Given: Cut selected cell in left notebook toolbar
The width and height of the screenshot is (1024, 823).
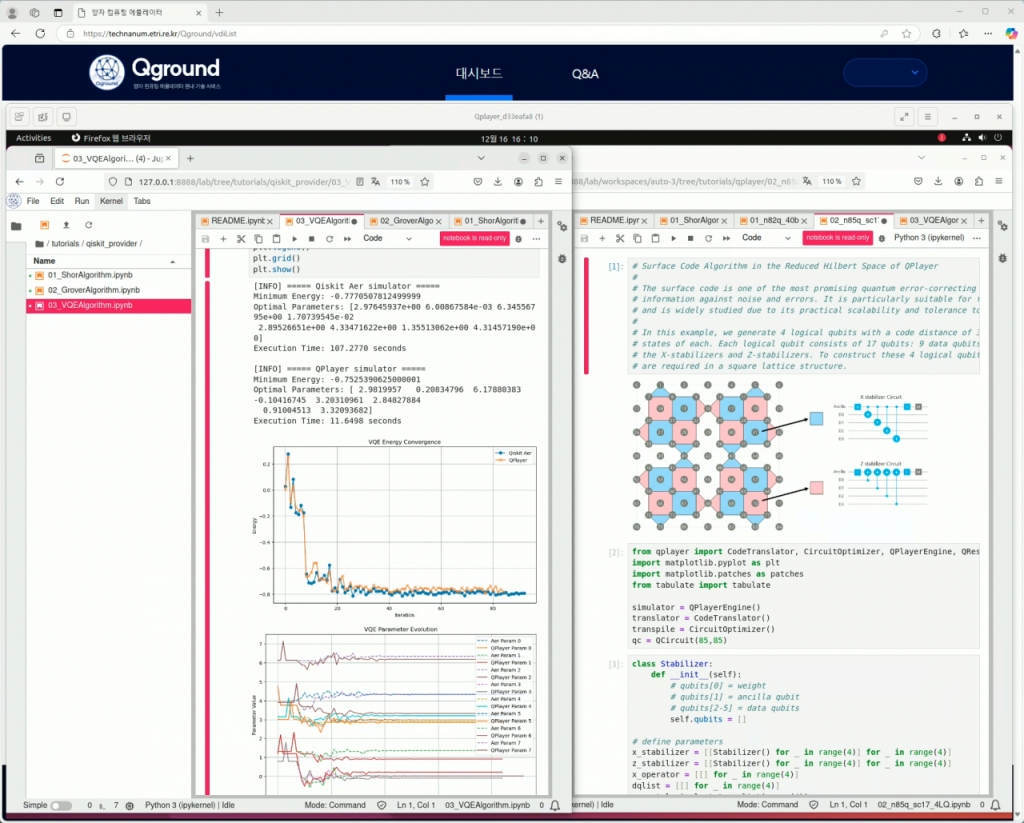Looking at the screenshot, I should [x=241, y=239].
